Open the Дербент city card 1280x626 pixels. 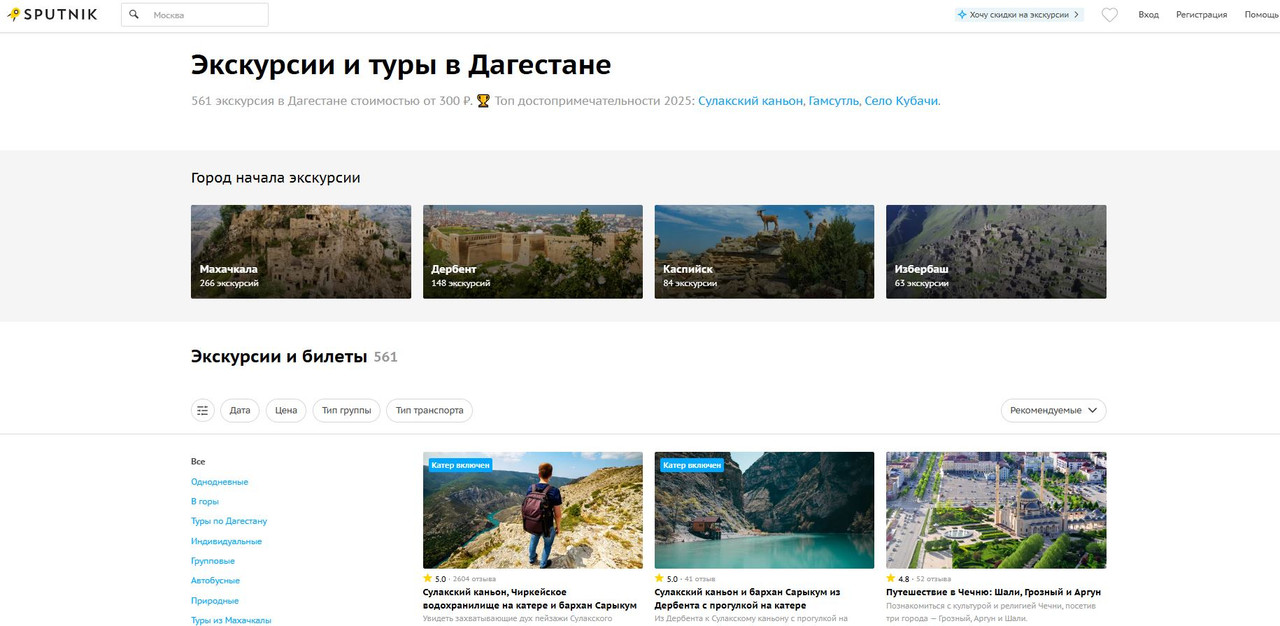(x=533, y=252)
